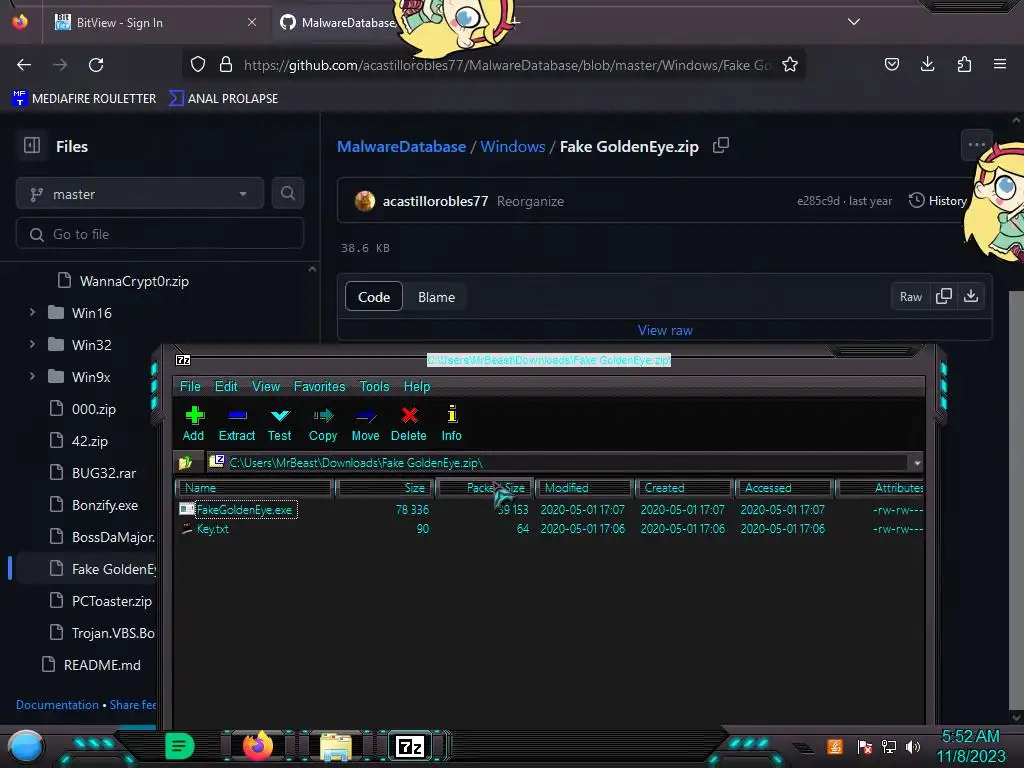Adjust volume via the speaker tray icon

913,746
